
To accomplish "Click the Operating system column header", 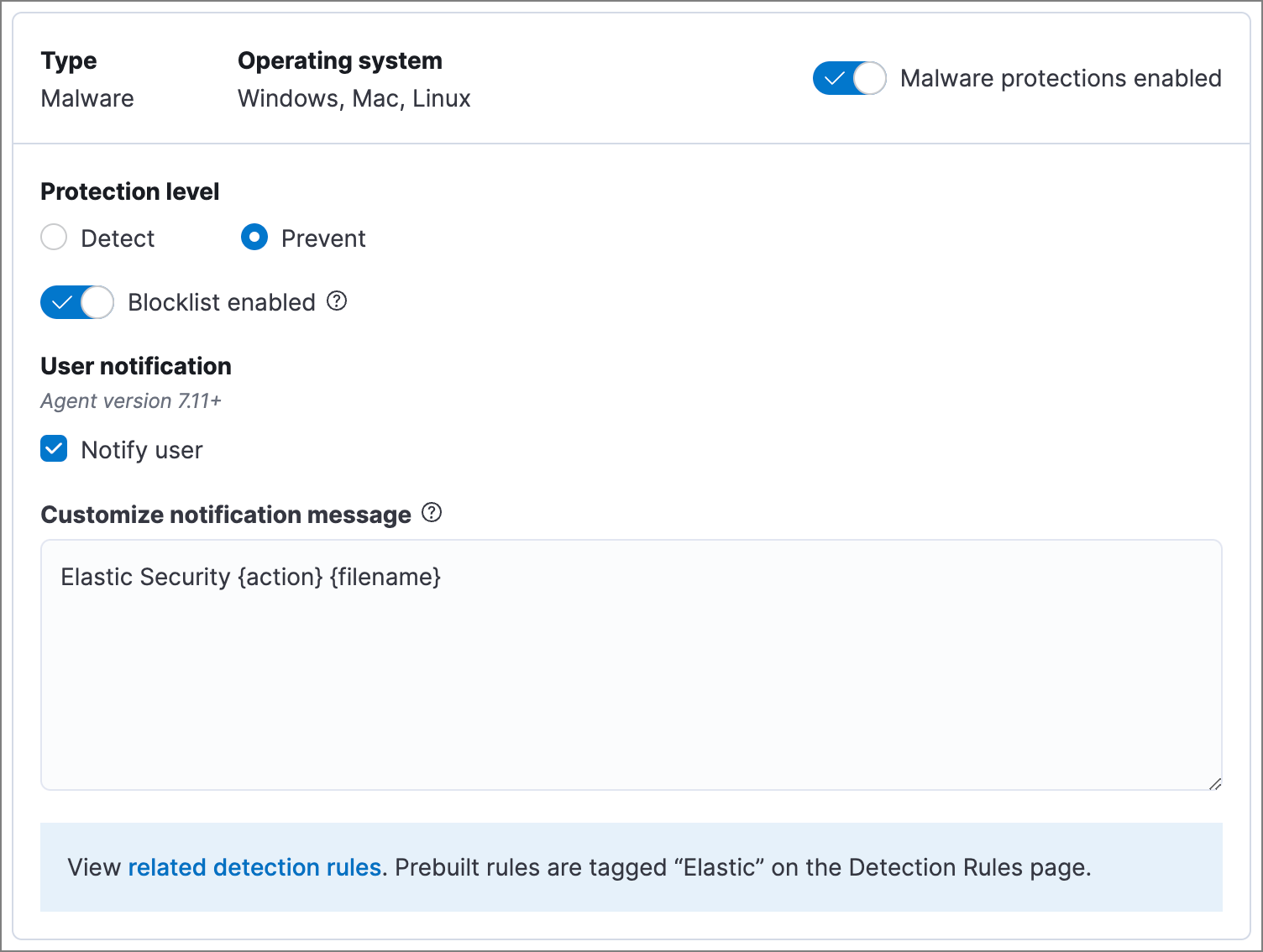I will (340, 60).
